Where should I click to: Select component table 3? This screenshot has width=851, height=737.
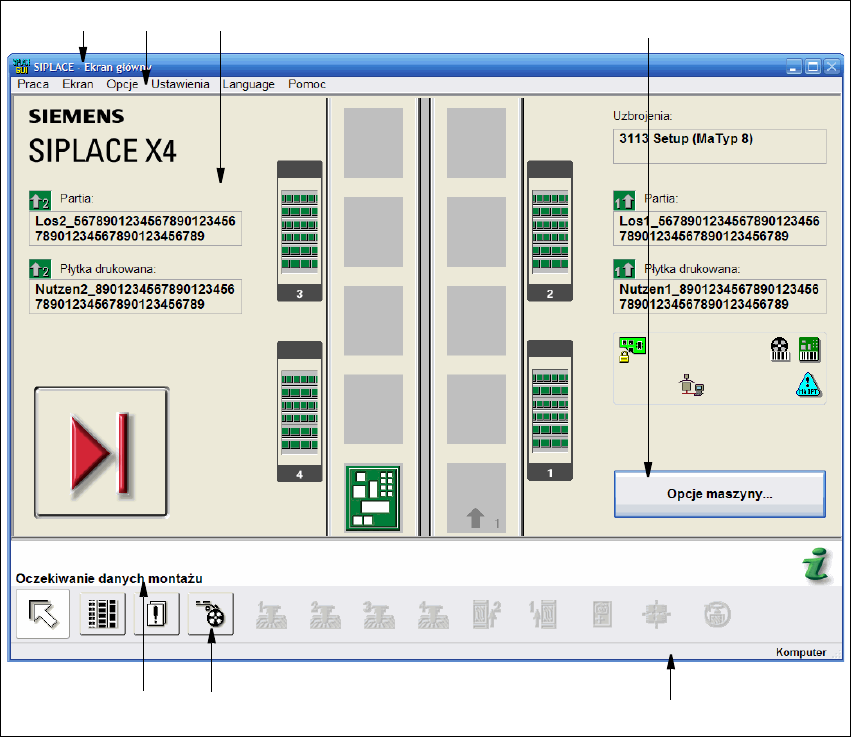point(300,231)
